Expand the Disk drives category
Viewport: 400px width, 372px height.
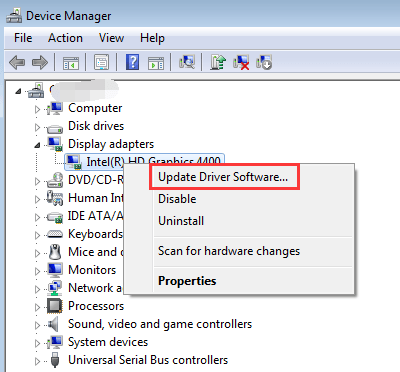click(x=37, y=127)
